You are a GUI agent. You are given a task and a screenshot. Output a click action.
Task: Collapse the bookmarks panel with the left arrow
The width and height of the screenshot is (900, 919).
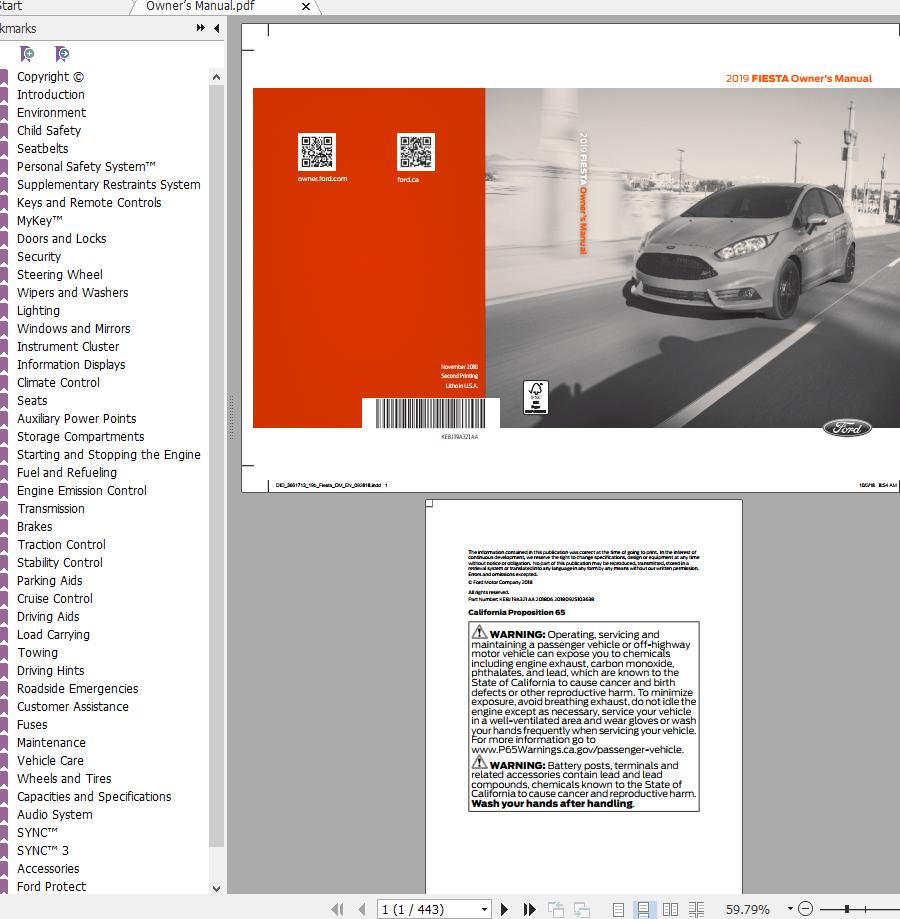click(217, 28)
